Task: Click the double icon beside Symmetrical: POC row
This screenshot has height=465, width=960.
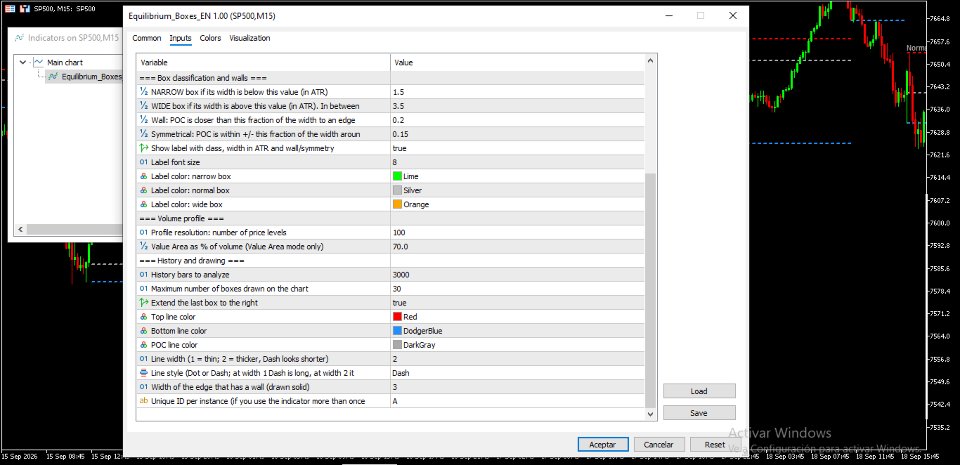Action: (x=144, y=134)
